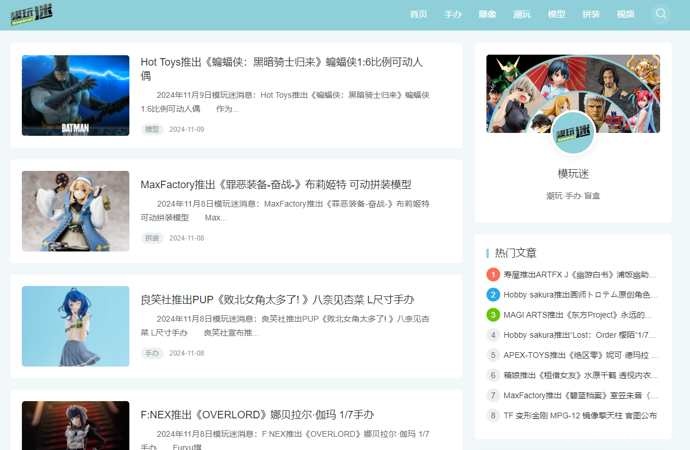The image size is (690, 450).
Task: Go to the 手办 nav section
Action: (x=453, y=15)
